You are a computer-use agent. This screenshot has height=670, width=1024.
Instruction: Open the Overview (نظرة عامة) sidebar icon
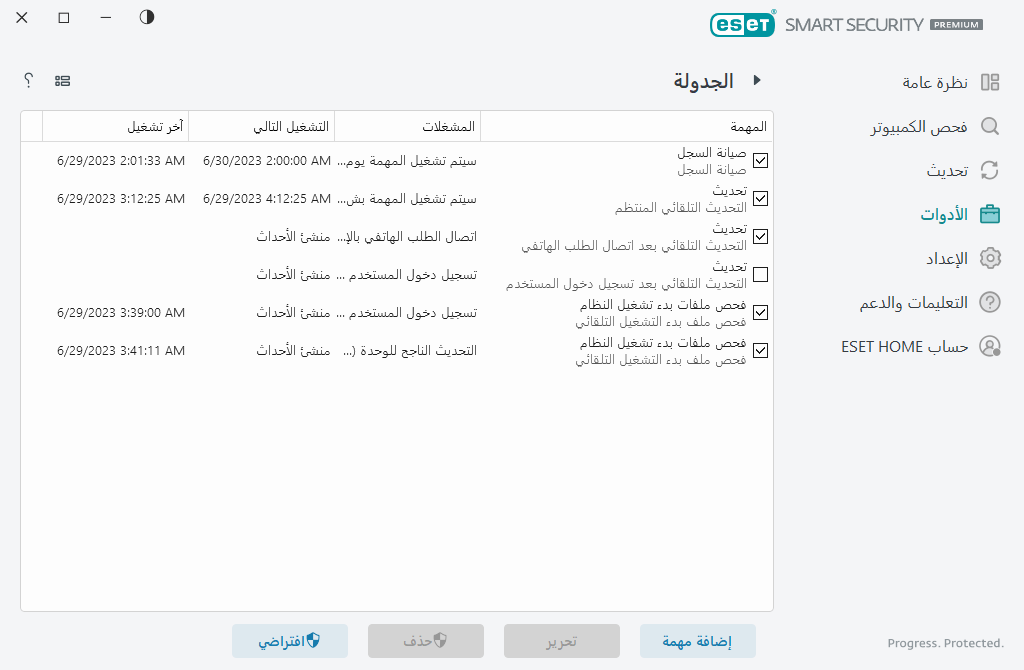[990, 82]
